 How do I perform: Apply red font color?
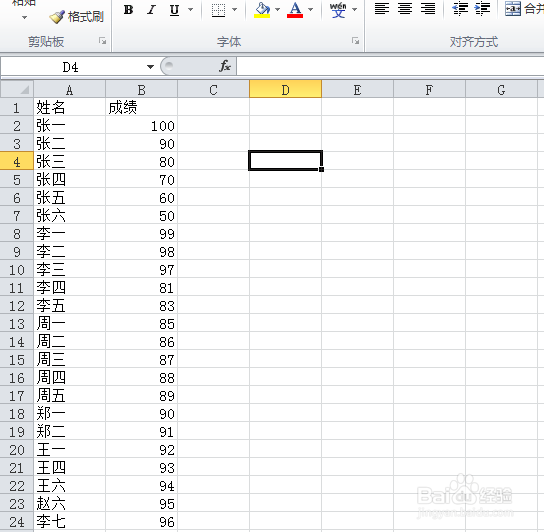[x=295, y=10]
